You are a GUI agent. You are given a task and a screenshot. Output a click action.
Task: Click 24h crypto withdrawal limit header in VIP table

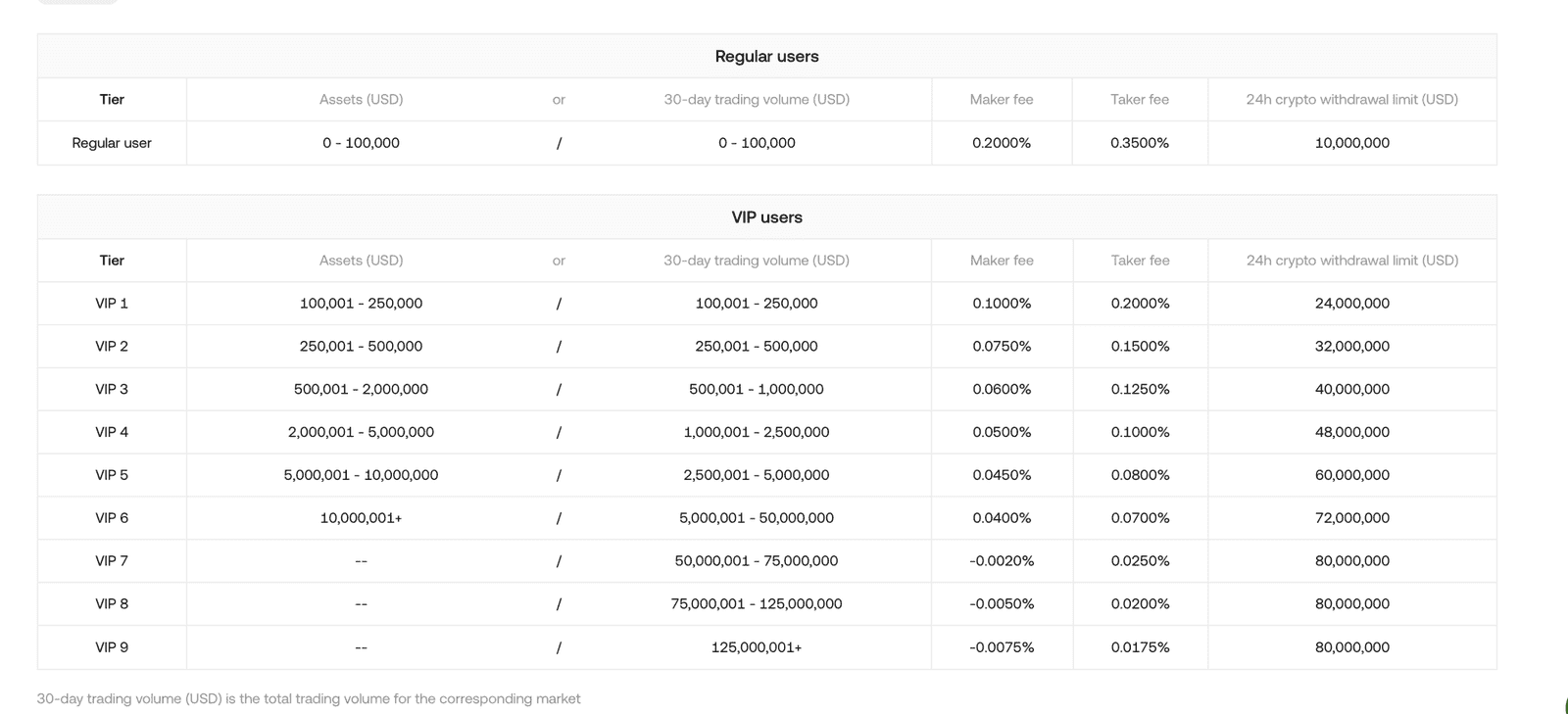pyautogui.click(x=1352, y=261)
